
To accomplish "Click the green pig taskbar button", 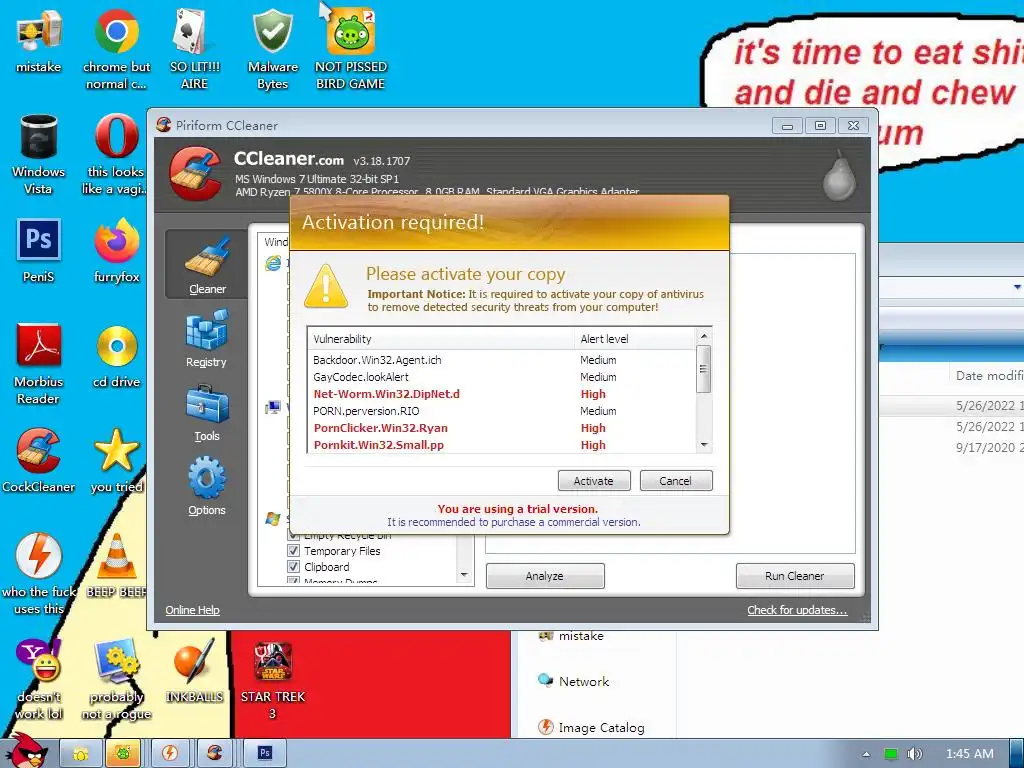I will pyautogui.click(x=123, y=753).
